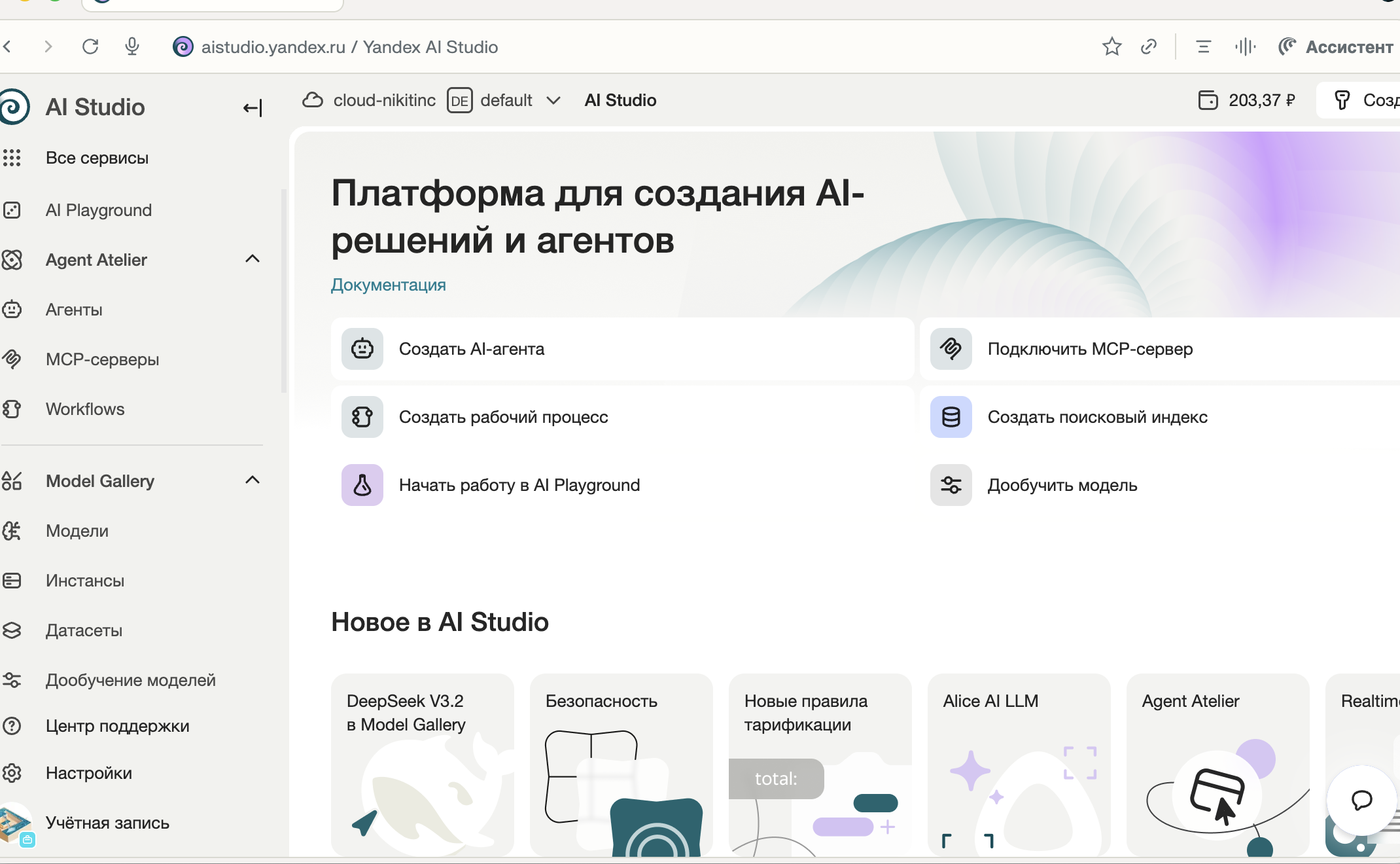Go back in browser history

7,46
